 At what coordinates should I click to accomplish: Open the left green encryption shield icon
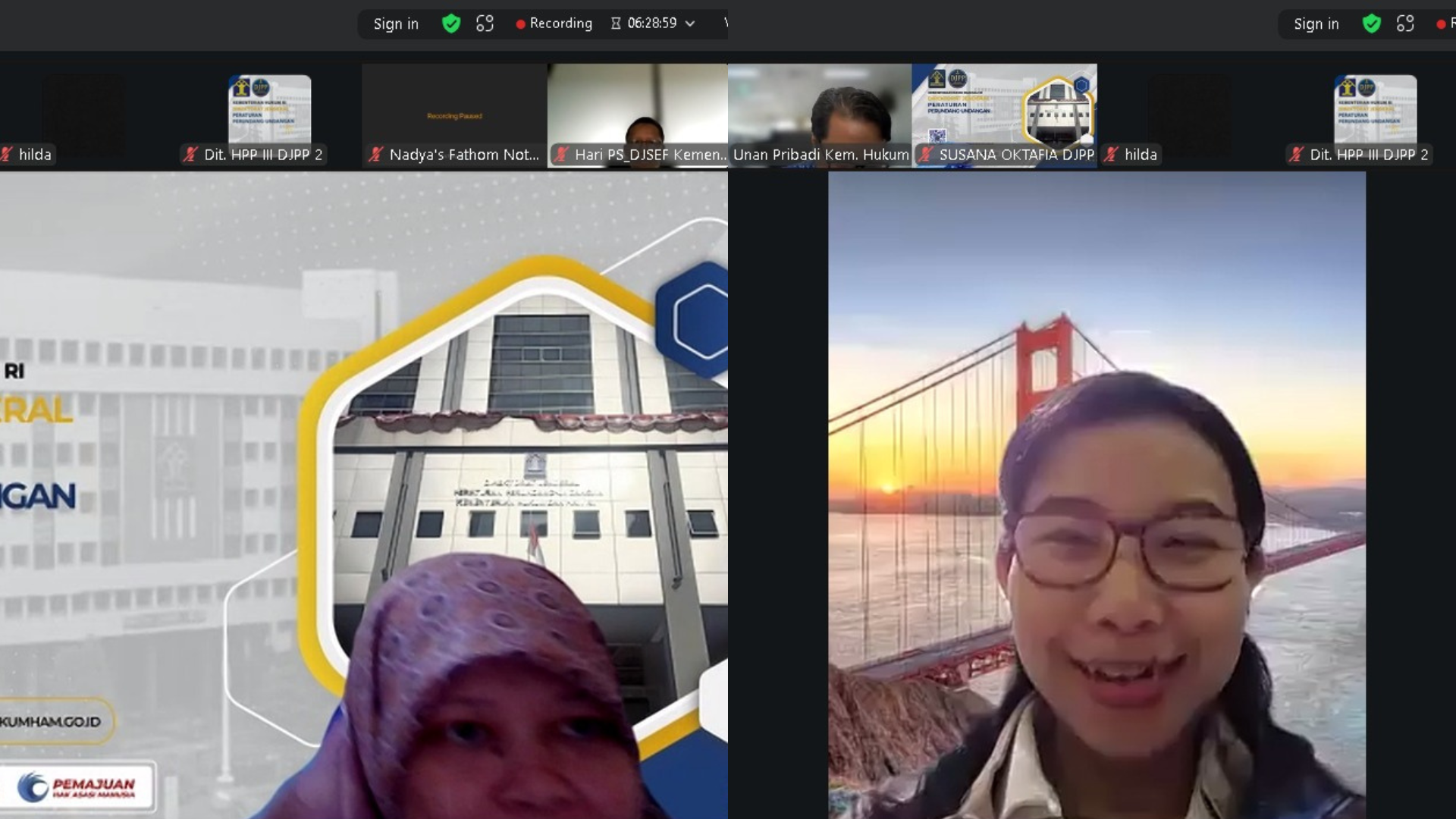point(451,24)
